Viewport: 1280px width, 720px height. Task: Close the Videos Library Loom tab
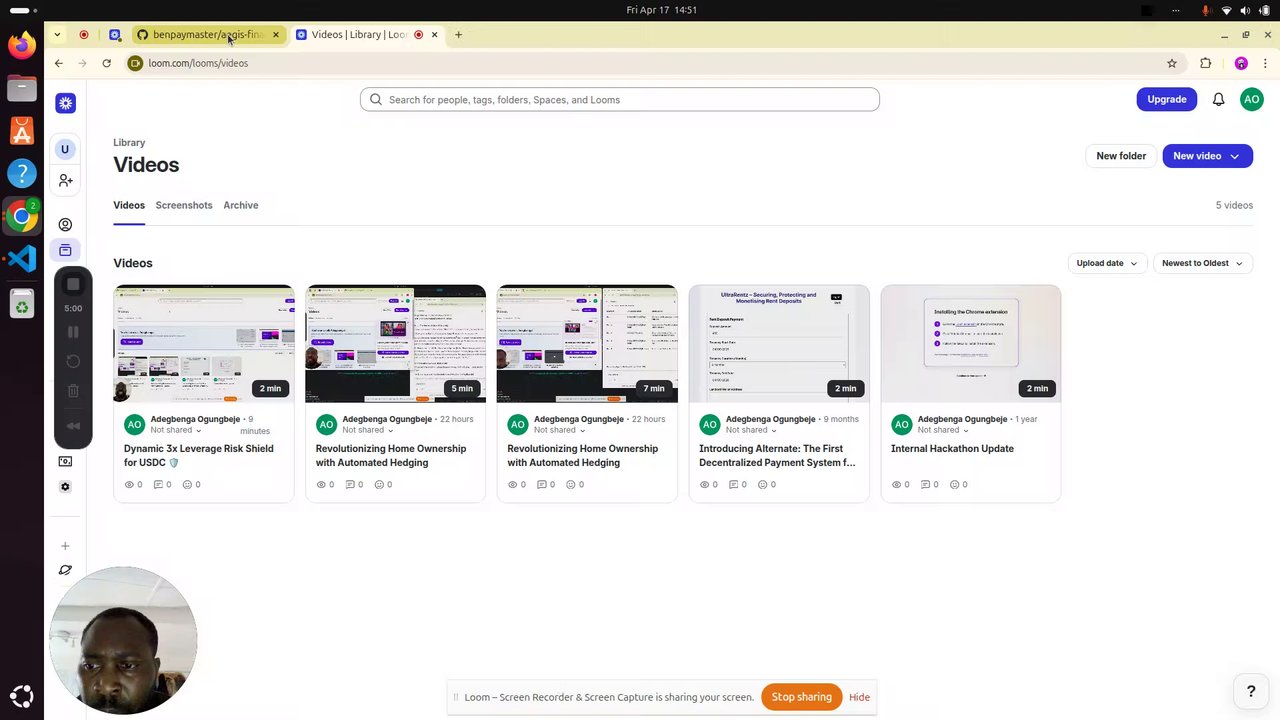click(x=434, y=35)
